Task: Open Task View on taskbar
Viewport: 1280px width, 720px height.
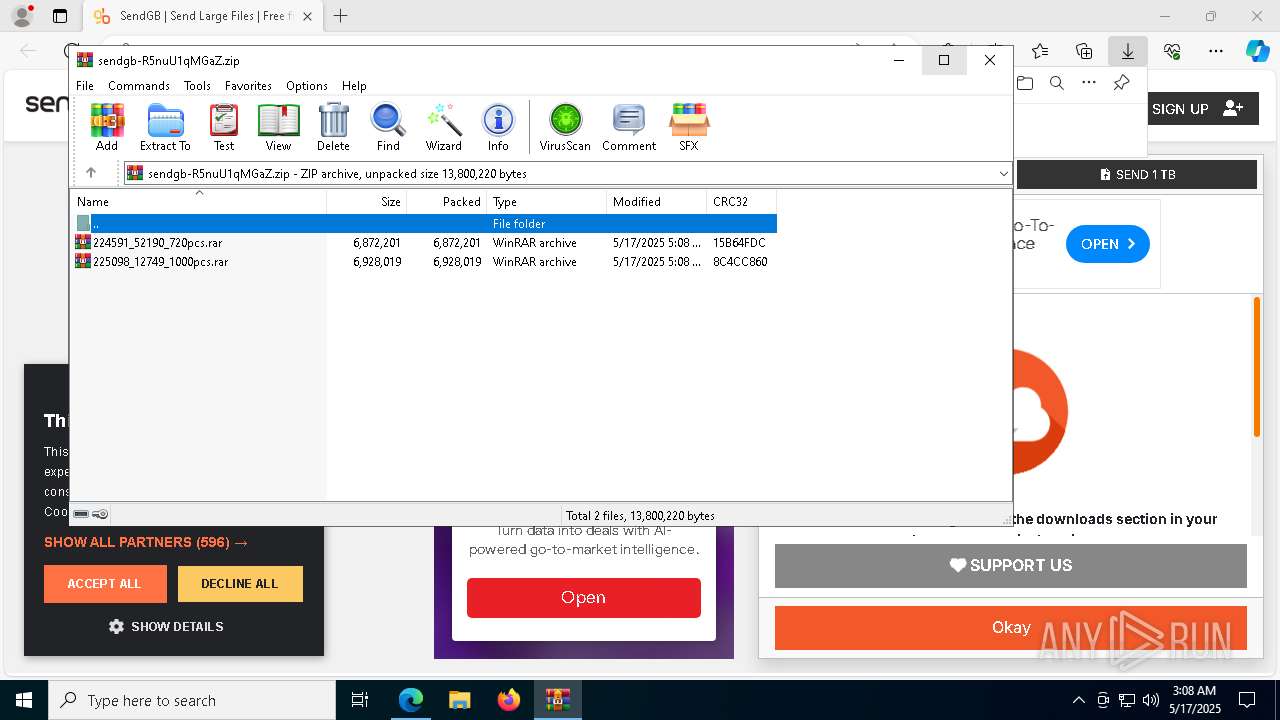Action: [x=360, y=700]
